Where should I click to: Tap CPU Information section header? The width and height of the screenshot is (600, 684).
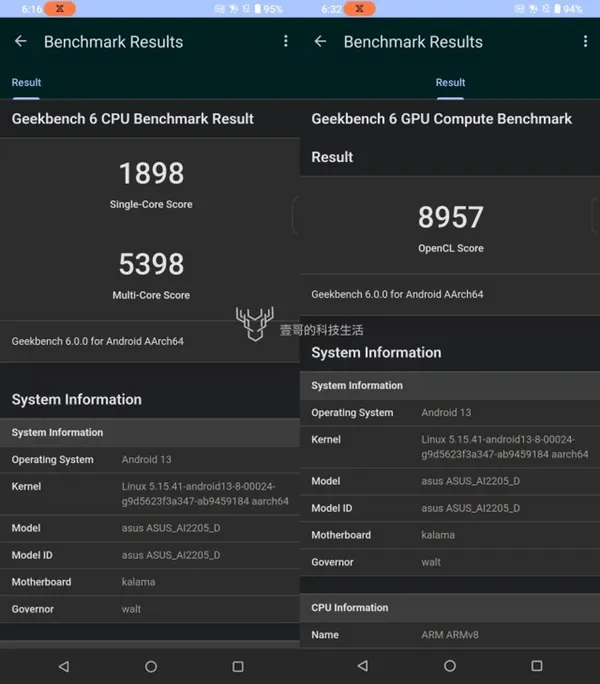pos(450,608)
